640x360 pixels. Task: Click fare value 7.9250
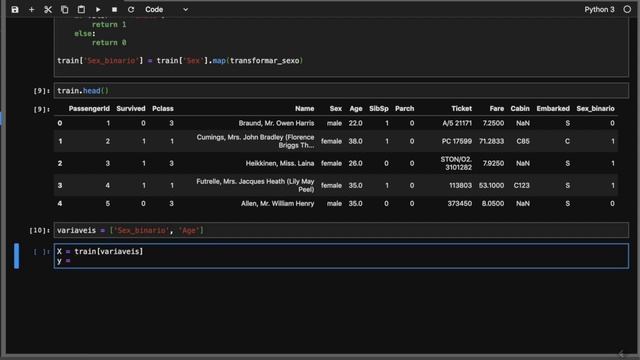coord(493,163)
